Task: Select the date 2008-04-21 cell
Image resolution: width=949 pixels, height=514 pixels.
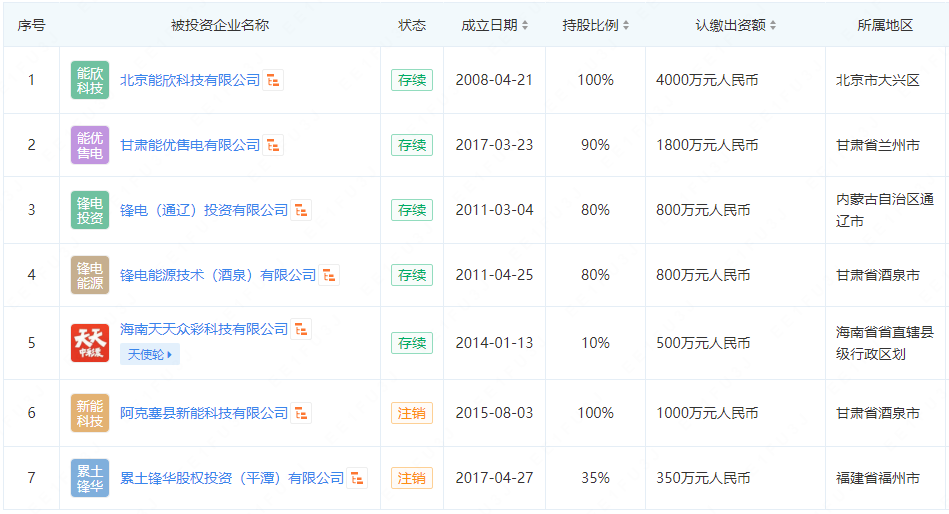Action: [494, 80]
